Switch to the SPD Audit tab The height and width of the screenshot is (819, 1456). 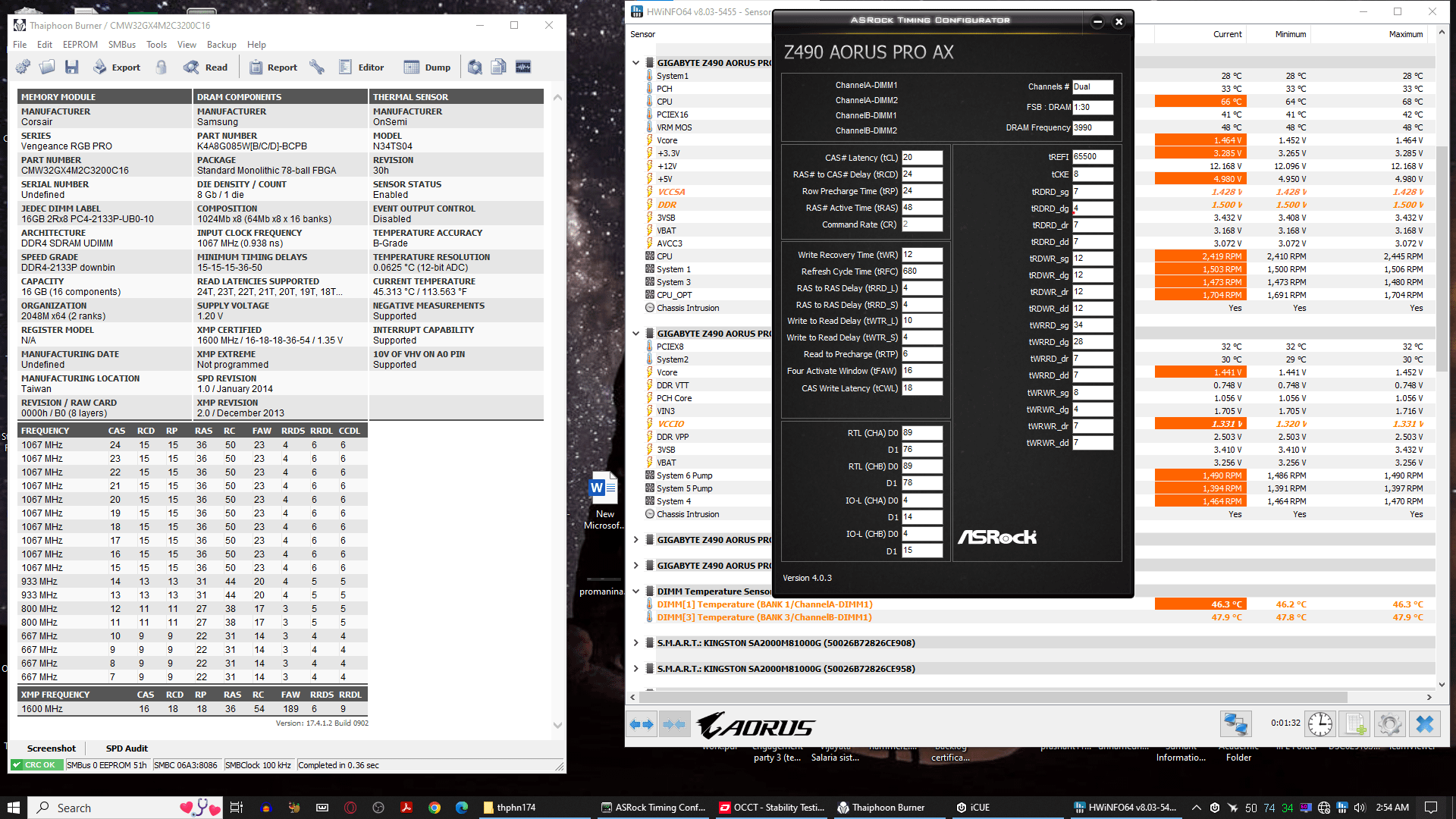tap(127, 748)
